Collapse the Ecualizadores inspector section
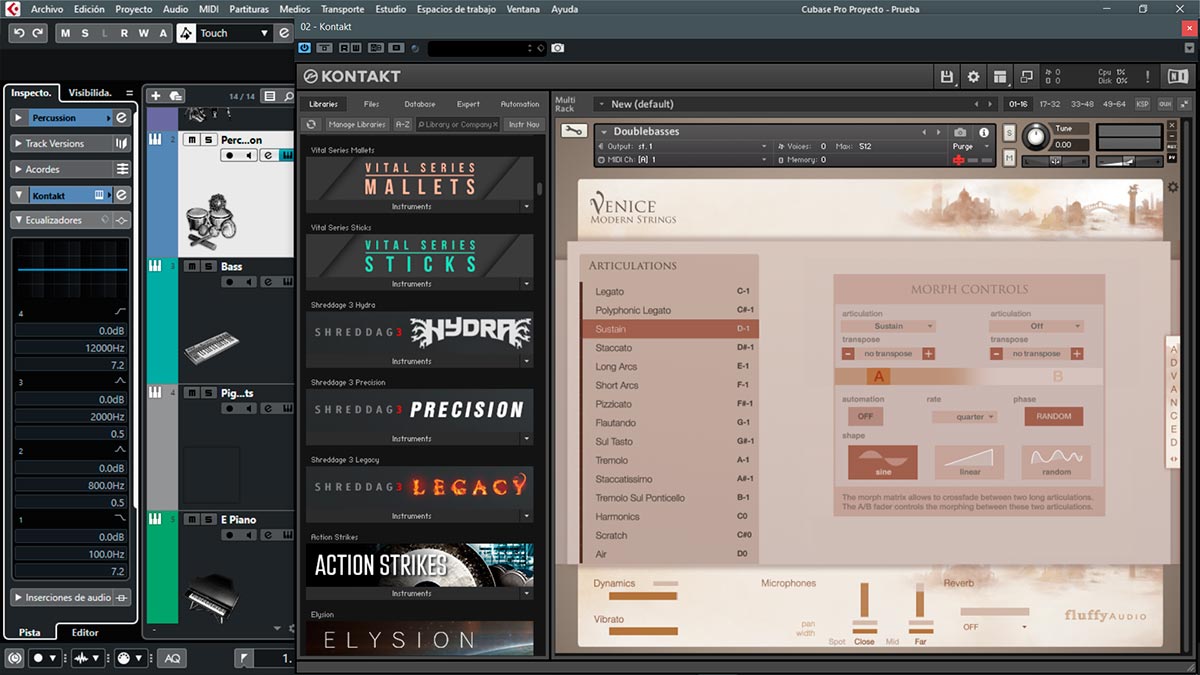The width and height of the screenshot is (1200, 675). point(18,220)
